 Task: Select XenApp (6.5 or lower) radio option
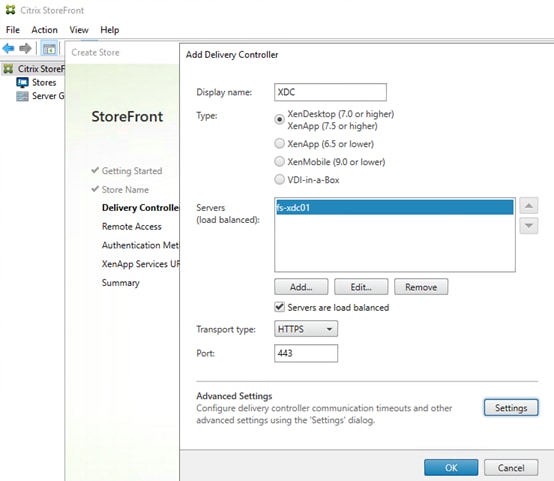[x=279, y=143]
